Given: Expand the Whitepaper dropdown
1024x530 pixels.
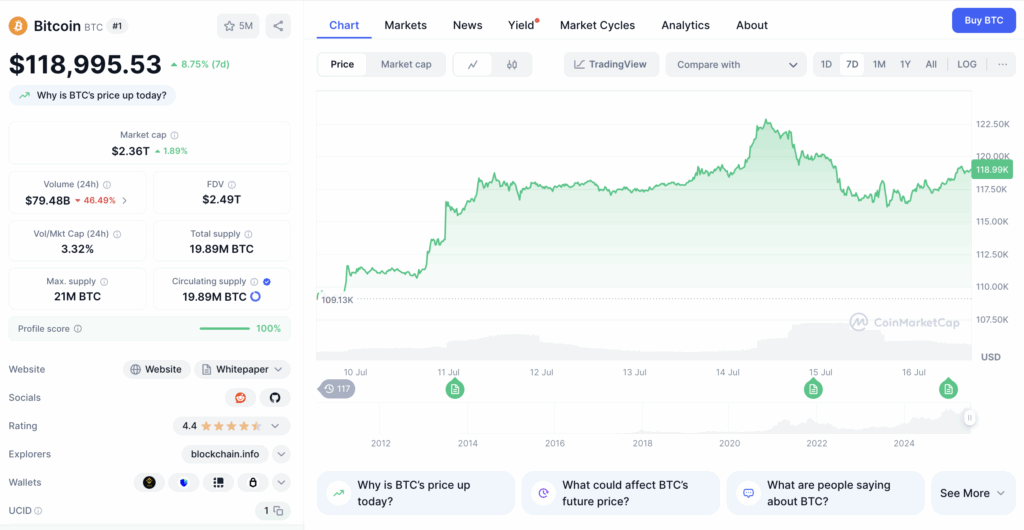Looking at the screenshot, I should 242,369.
